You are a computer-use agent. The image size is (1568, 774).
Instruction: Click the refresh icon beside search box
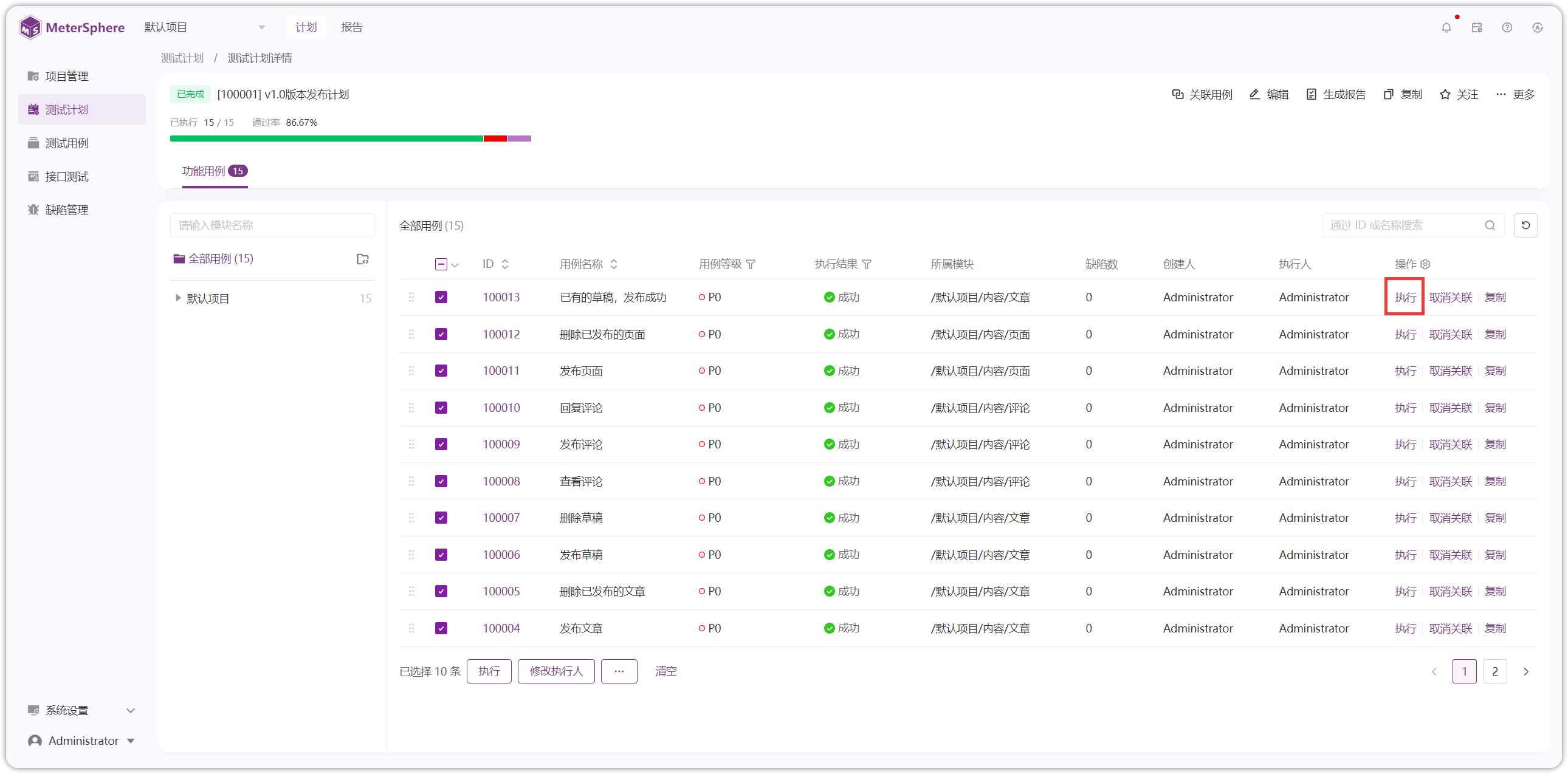click(1525, 225)
